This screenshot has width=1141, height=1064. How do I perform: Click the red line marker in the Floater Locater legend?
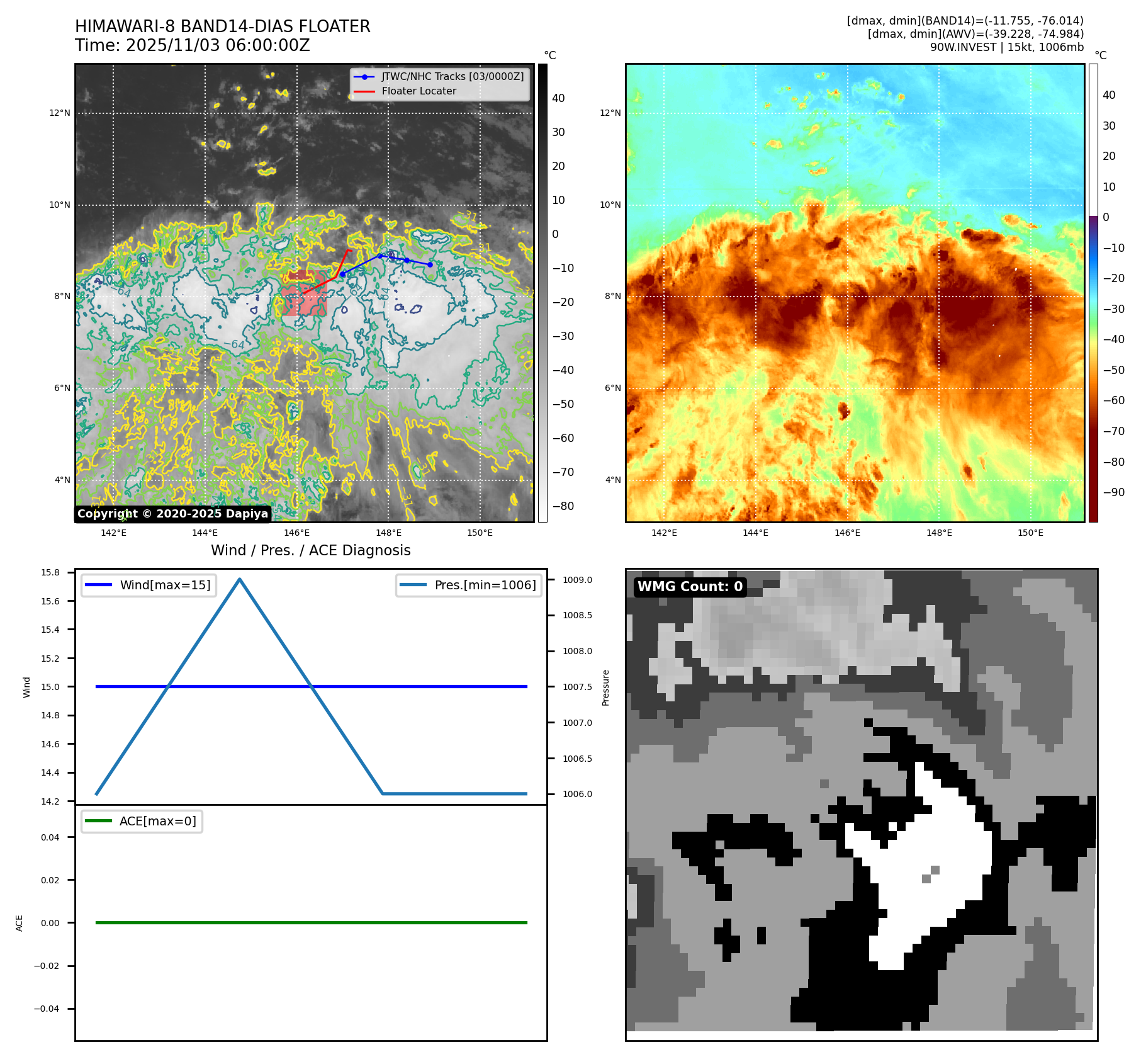[x=364, y=91]
